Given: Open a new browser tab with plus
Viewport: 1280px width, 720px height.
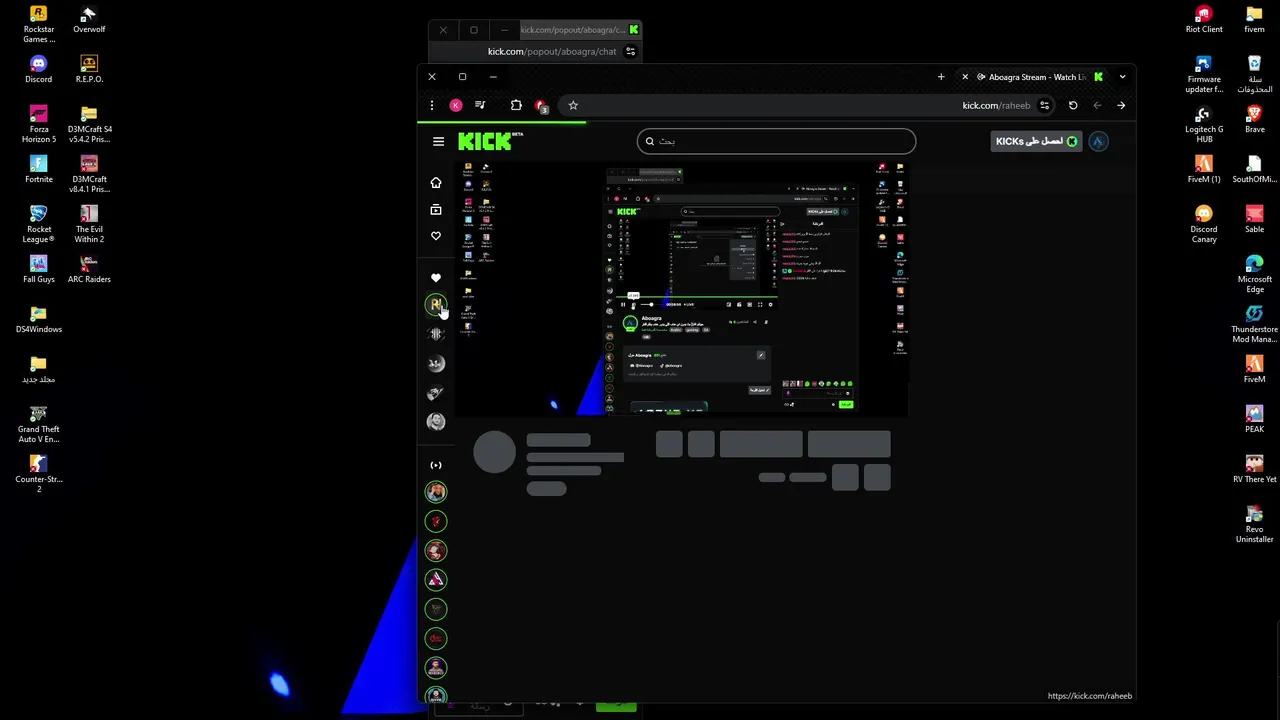Looking at the screenshot, I should (x=941, y=77).
